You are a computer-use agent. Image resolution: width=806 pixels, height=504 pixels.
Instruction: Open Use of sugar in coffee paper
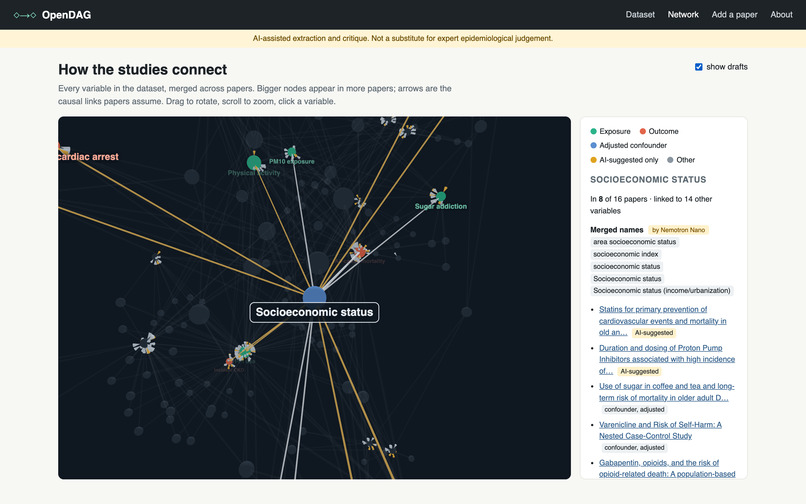click(666, 392)
